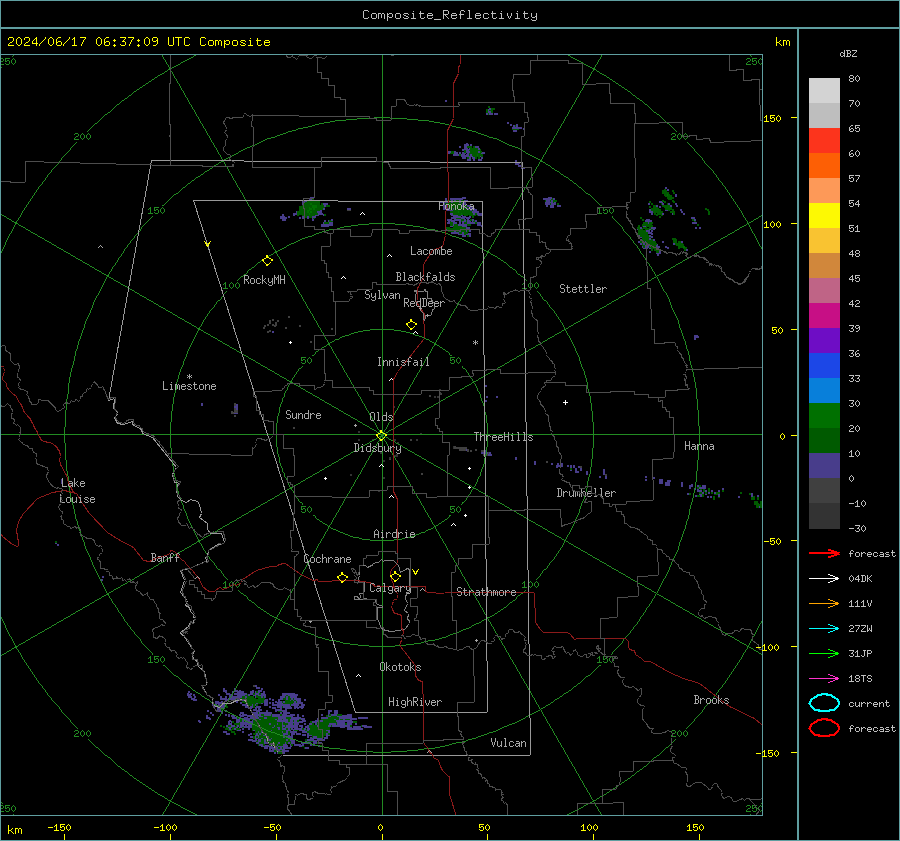Select the light blue 30-33 dBZ swatch

824,391
